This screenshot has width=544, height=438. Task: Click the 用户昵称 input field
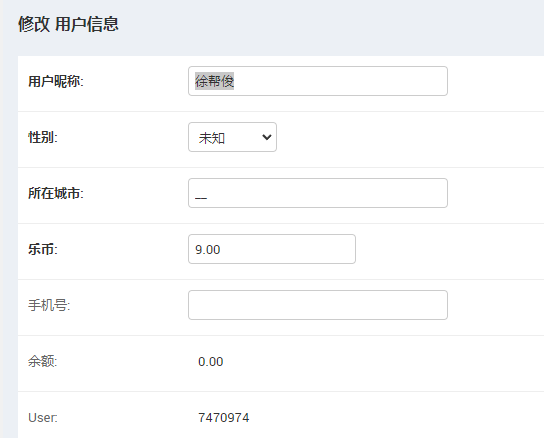click(x=318, y=81)
